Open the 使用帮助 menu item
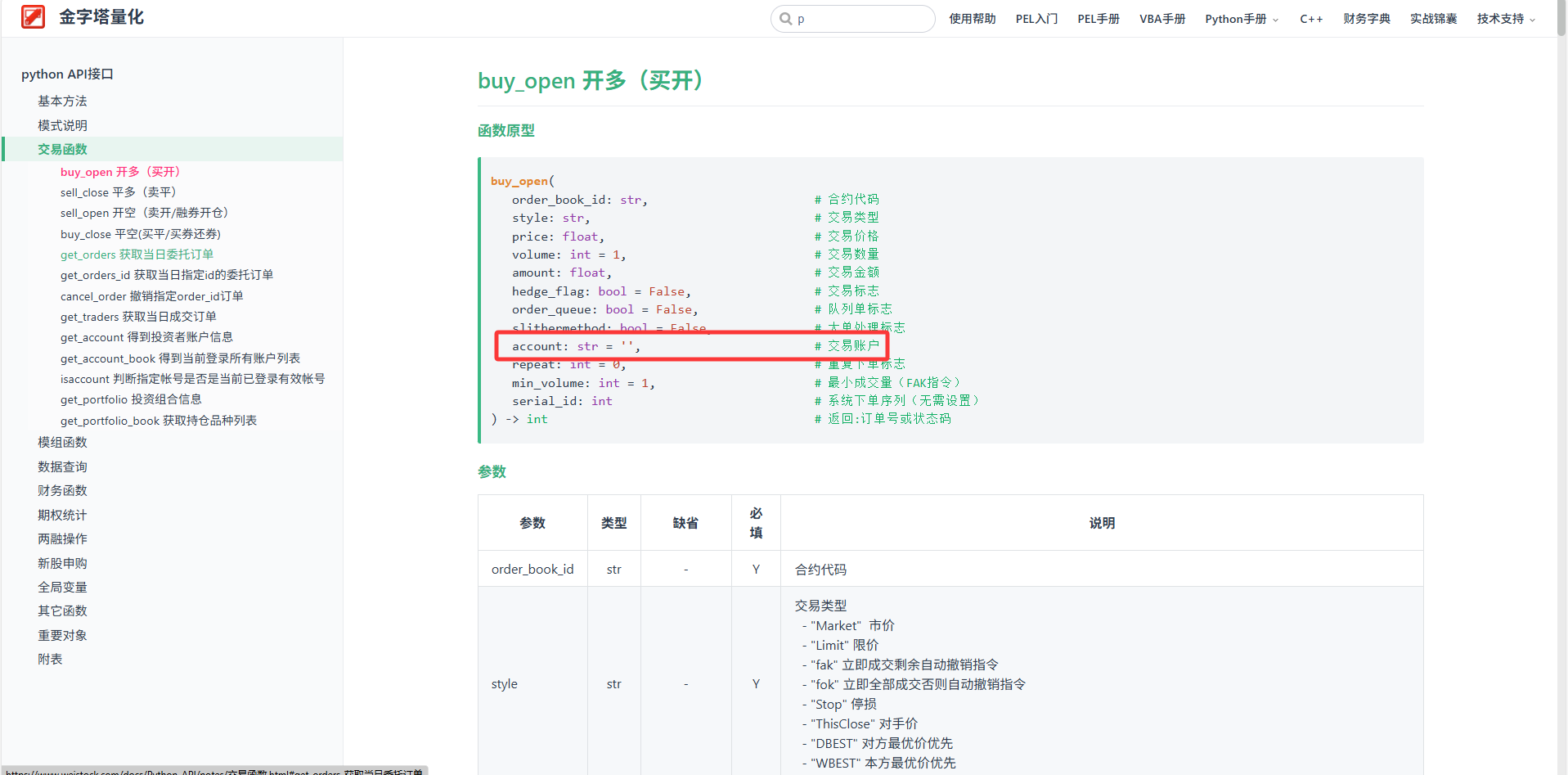Screen dimensions: 1568x775 (972, 19)
